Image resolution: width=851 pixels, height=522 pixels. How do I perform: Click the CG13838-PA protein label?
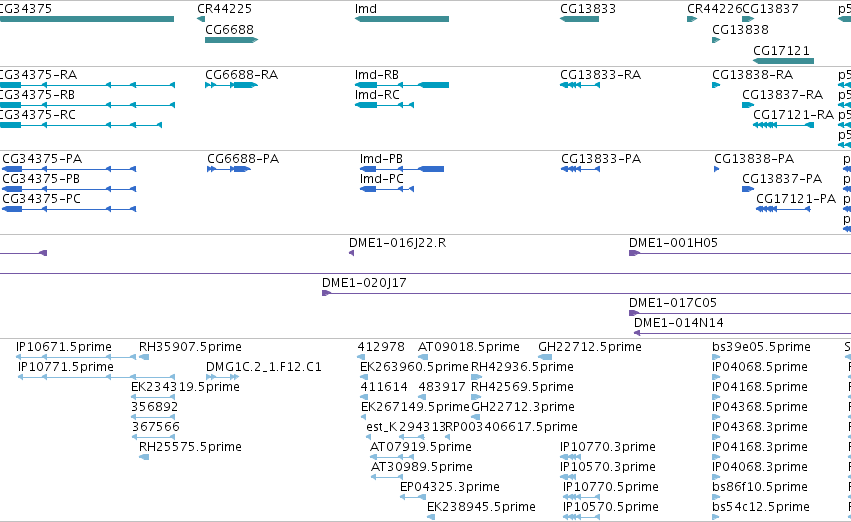click(x=754, y=158)
